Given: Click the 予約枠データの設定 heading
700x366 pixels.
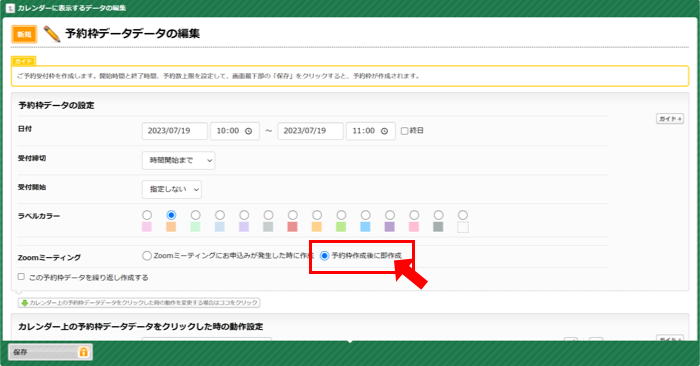Looking at the screenshot, I should point(56,105).
